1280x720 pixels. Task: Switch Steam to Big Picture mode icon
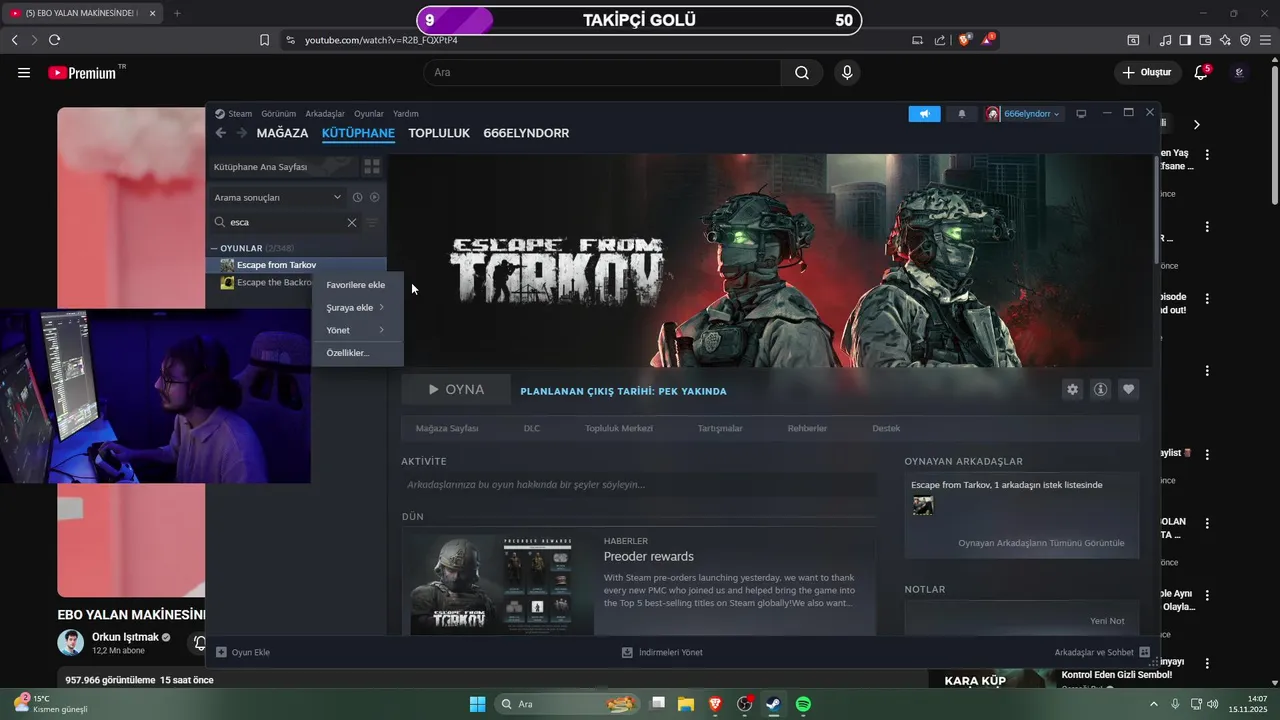[1081, 114]
